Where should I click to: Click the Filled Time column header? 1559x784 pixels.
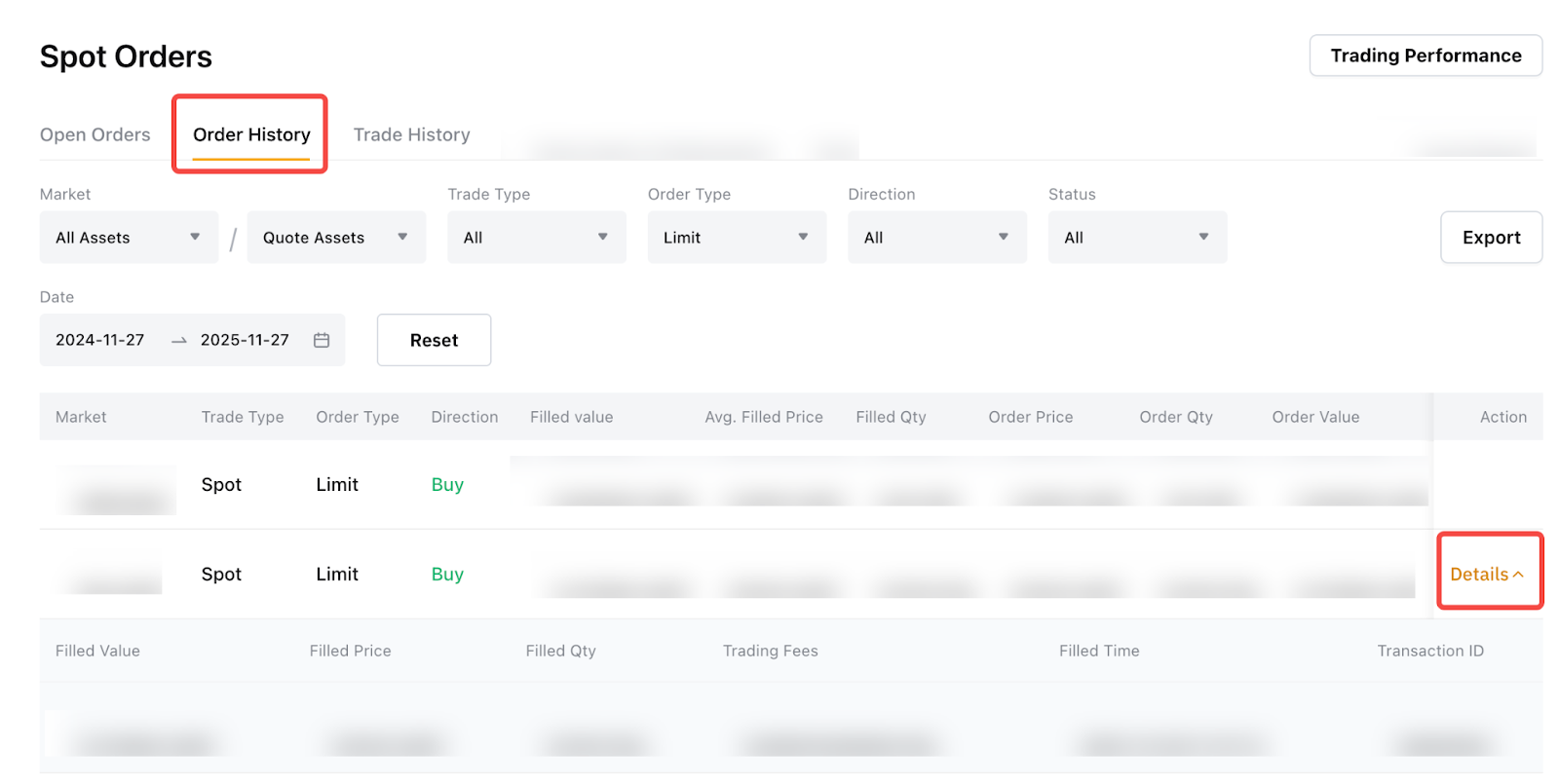coord(1099,651)
